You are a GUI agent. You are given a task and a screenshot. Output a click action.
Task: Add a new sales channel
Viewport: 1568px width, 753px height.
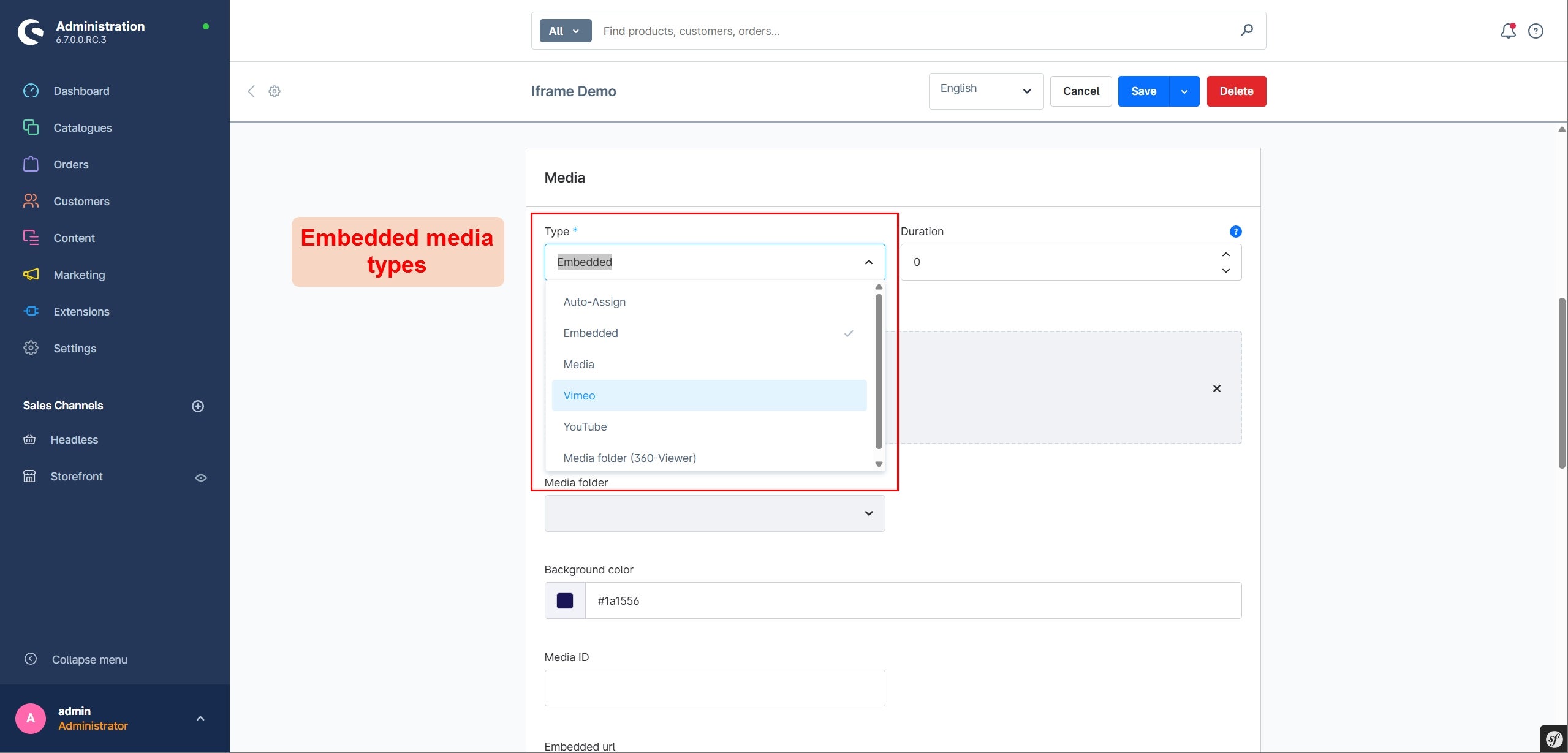tap(198, 406)
